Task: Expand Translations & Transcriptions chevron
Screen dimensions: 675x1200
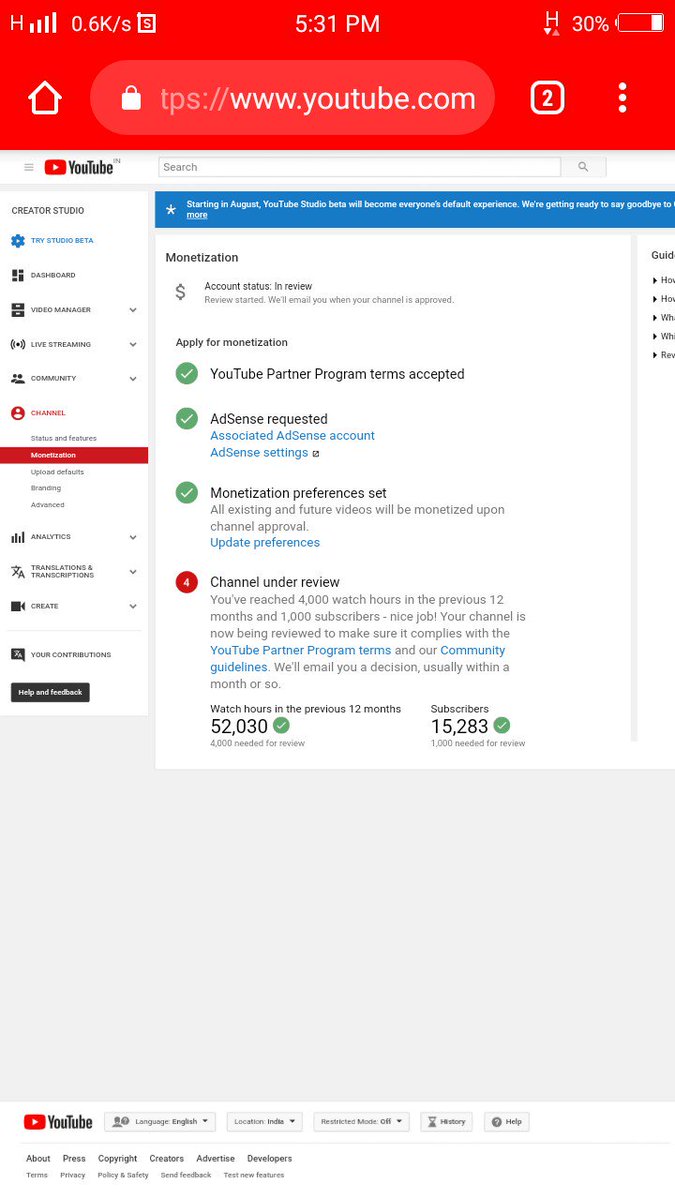Action: click(133, 572)
